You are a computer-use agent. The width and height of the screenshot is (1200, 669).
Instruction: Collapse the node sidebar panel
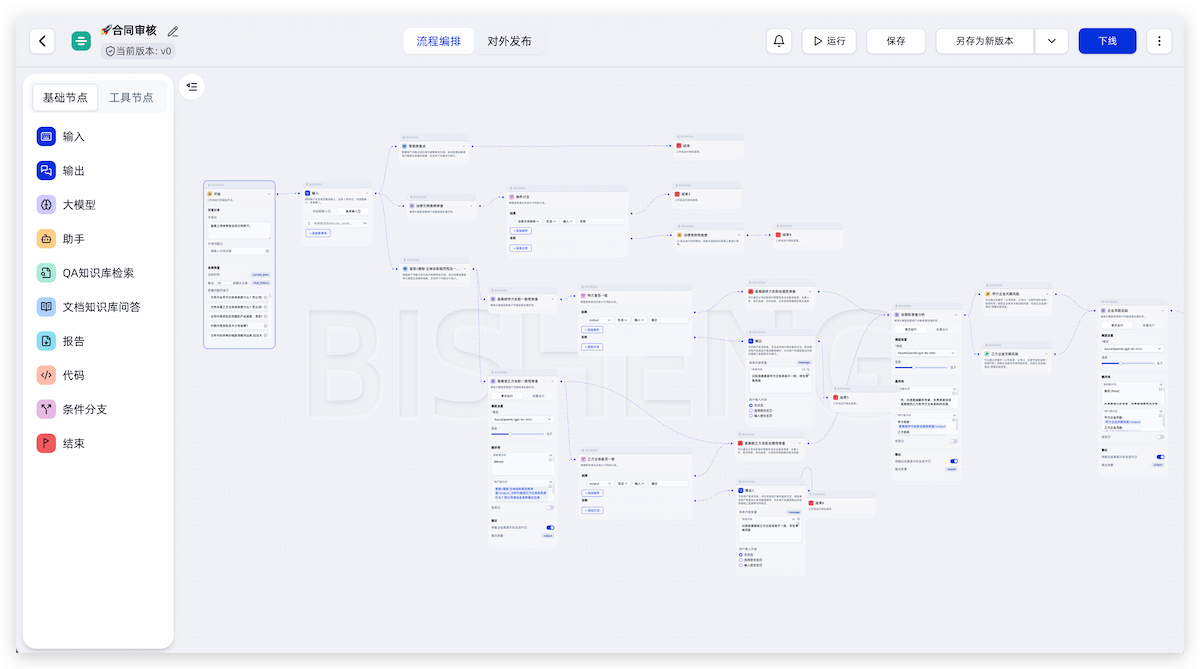click(192, 87)
